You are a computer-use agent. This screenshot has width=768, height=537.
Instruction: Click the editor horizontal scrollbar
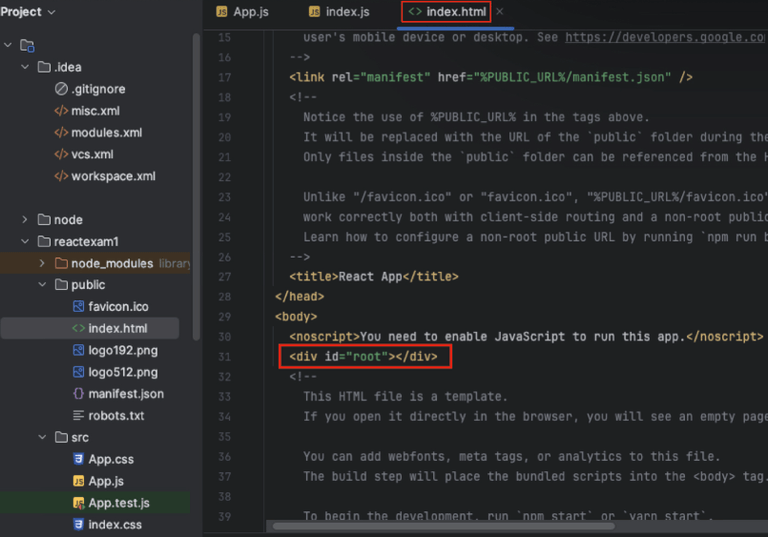click(443, 526)
